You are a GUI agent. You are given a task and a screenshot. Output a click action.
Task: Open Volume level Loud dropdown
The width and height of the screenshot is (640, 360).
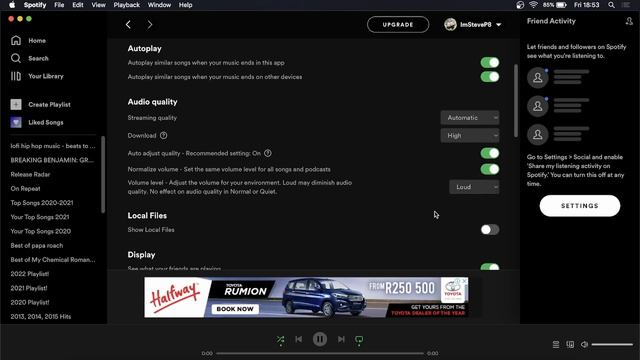[474, 187]
